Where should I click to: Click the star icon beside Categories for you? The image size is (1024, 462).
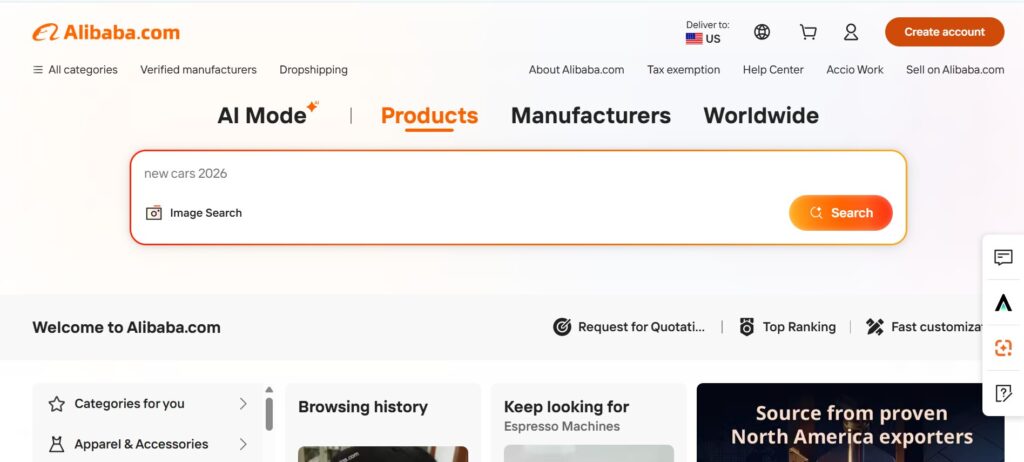(57, 404)
